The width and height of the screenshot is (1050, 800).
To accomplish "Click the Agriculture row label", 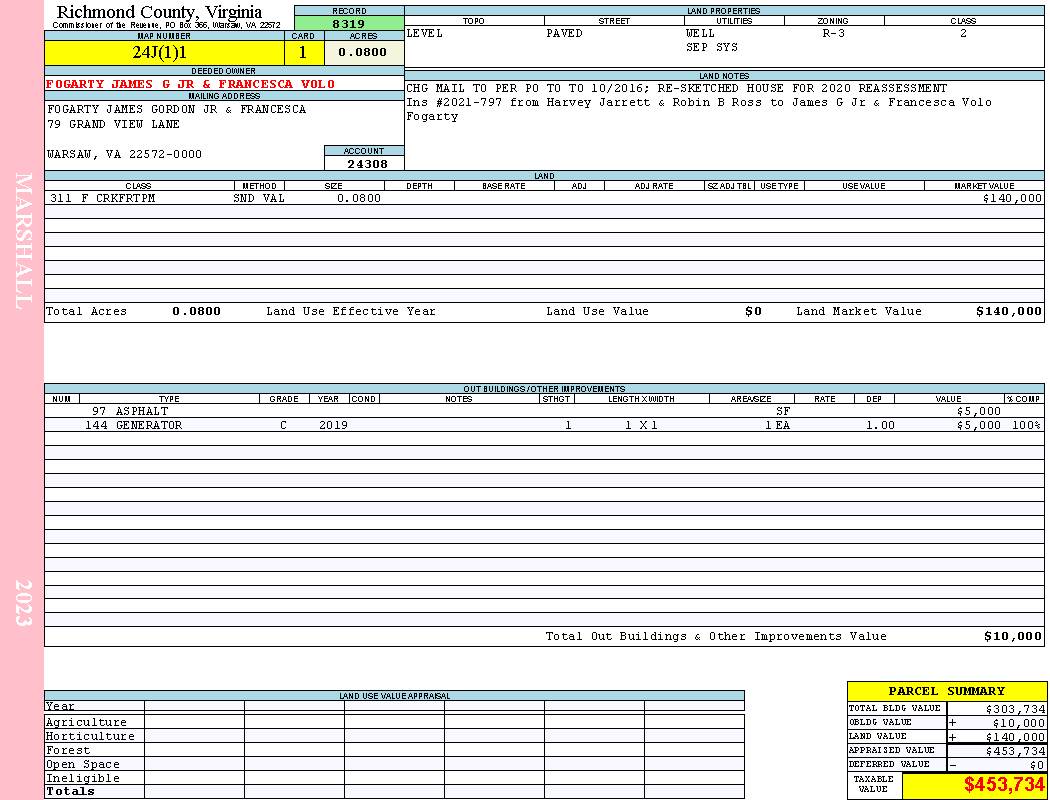I will 86,722.
